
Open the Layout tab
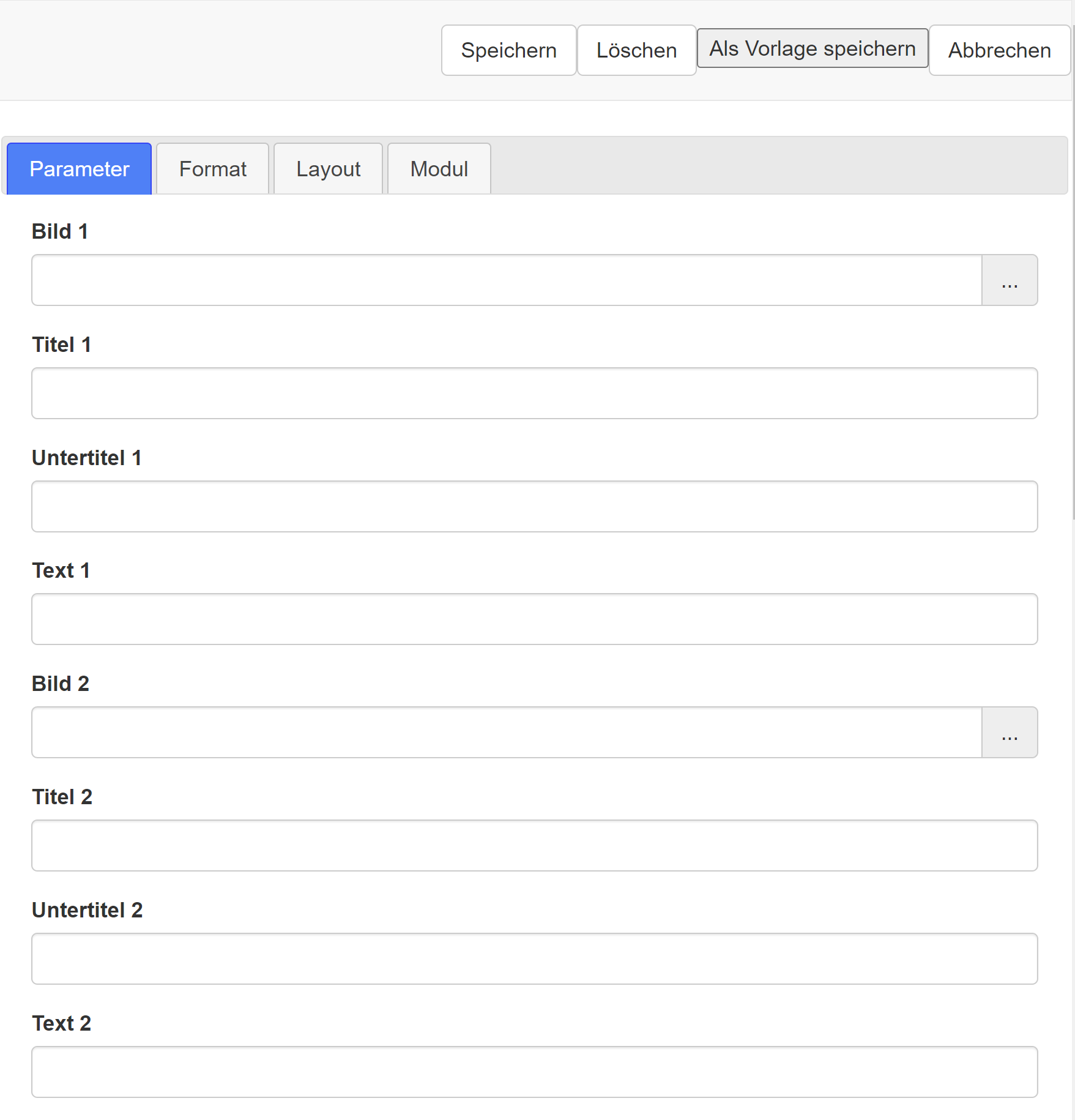pos(329,169)
